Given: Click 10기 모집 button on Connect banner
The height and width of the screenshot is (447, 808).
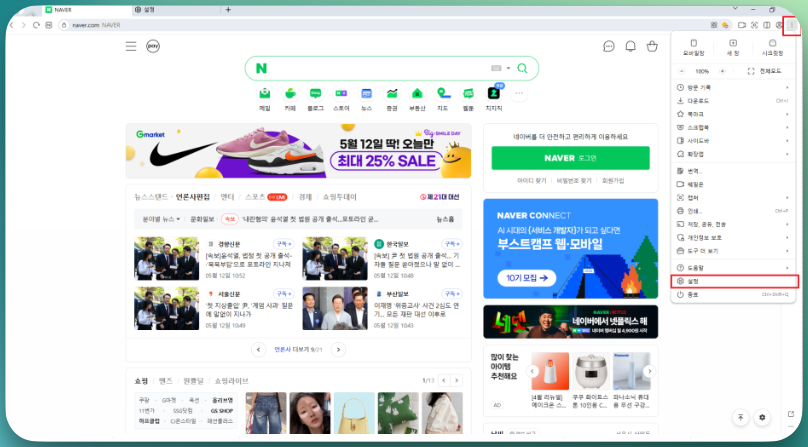Looking at the screenshot, I should pyautogui.click(x=527, y=278).
